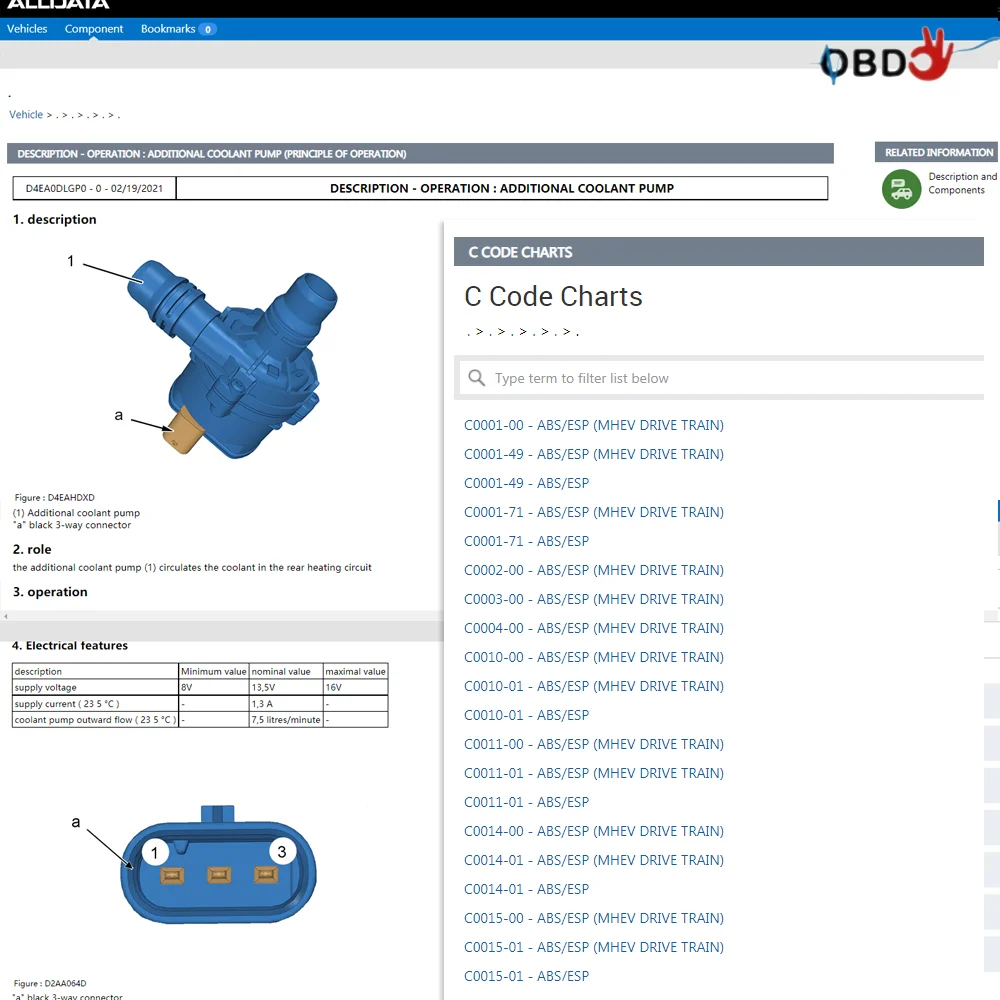Screen dimensions: 1000x1000
Task: Open C0015-00 - ABS/ESP (MHEV DRIVE TRAIN)
Action: [x=594, y=918]
